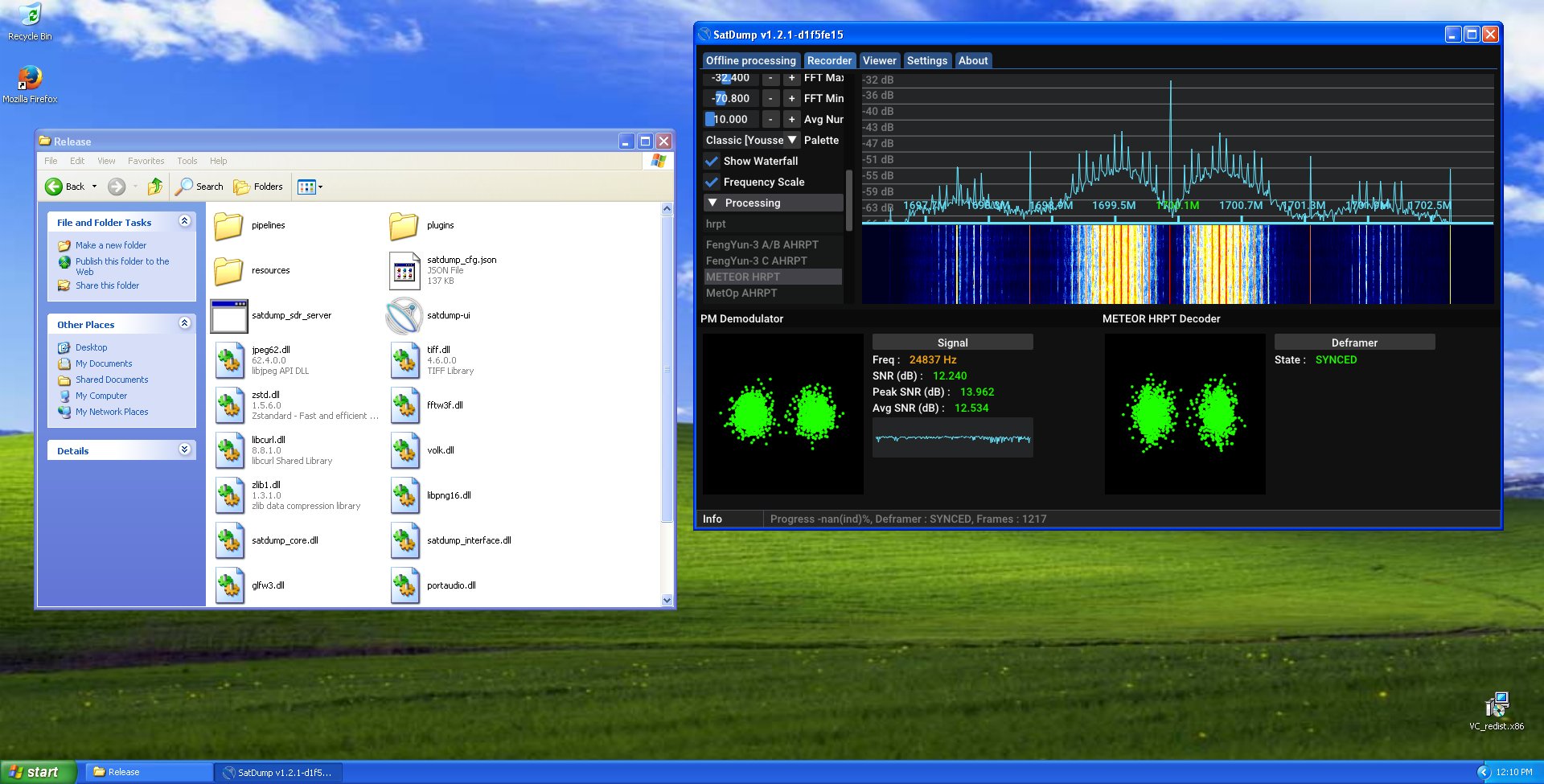Open the Favorites menu
Viewport: 1544px width, 784px height.
tap(146, 161)
